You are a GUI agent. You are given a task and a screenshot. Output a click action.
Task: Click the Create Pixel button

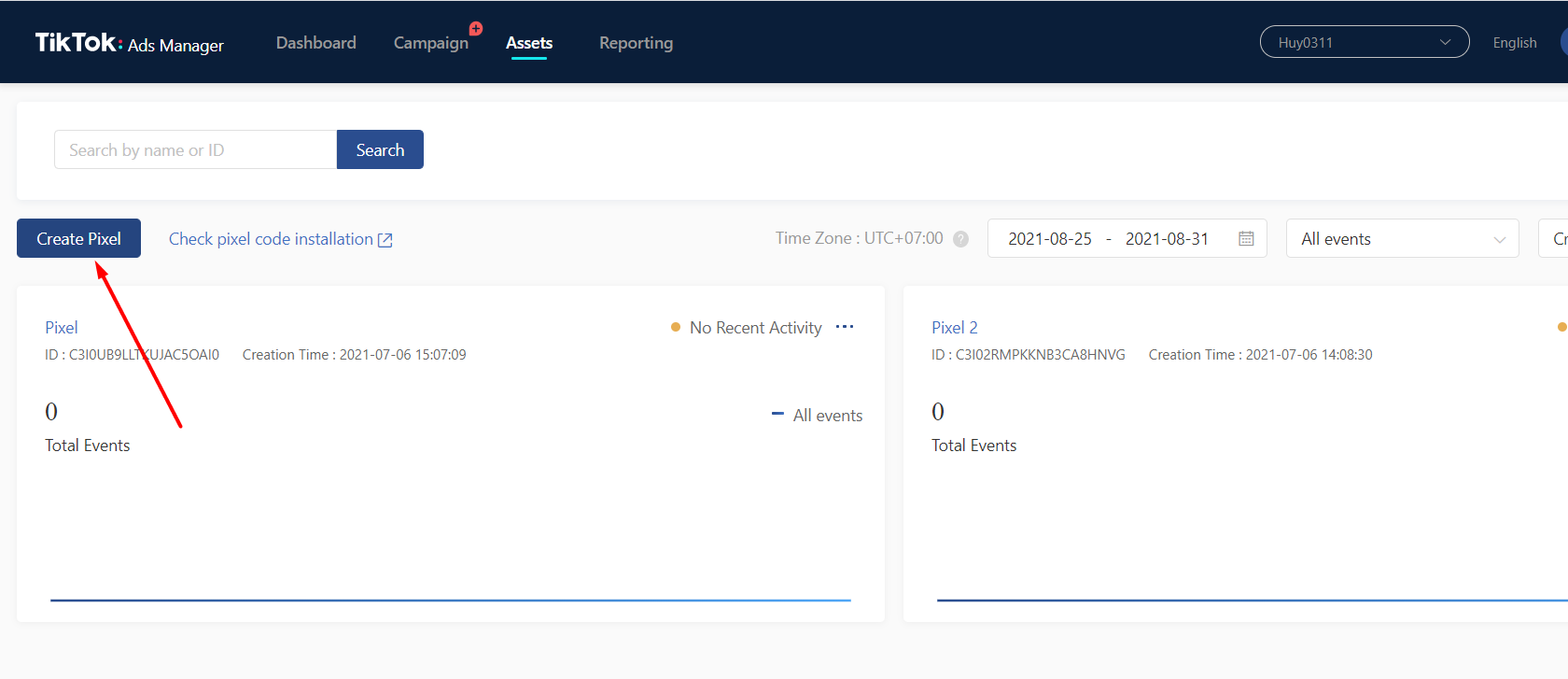78,238
